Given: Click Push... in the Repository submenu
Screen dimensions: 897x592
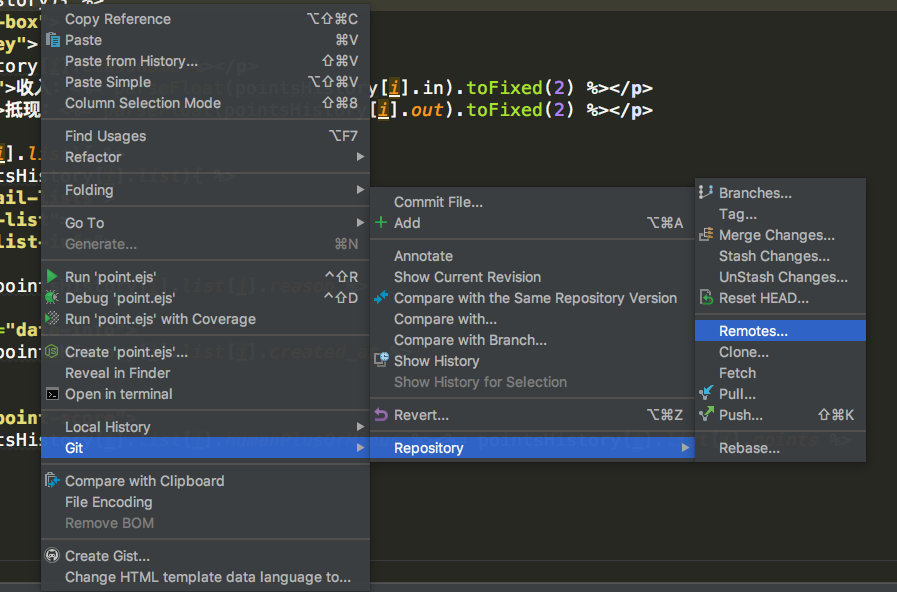Looking at the screenshot, I should 741,415.
